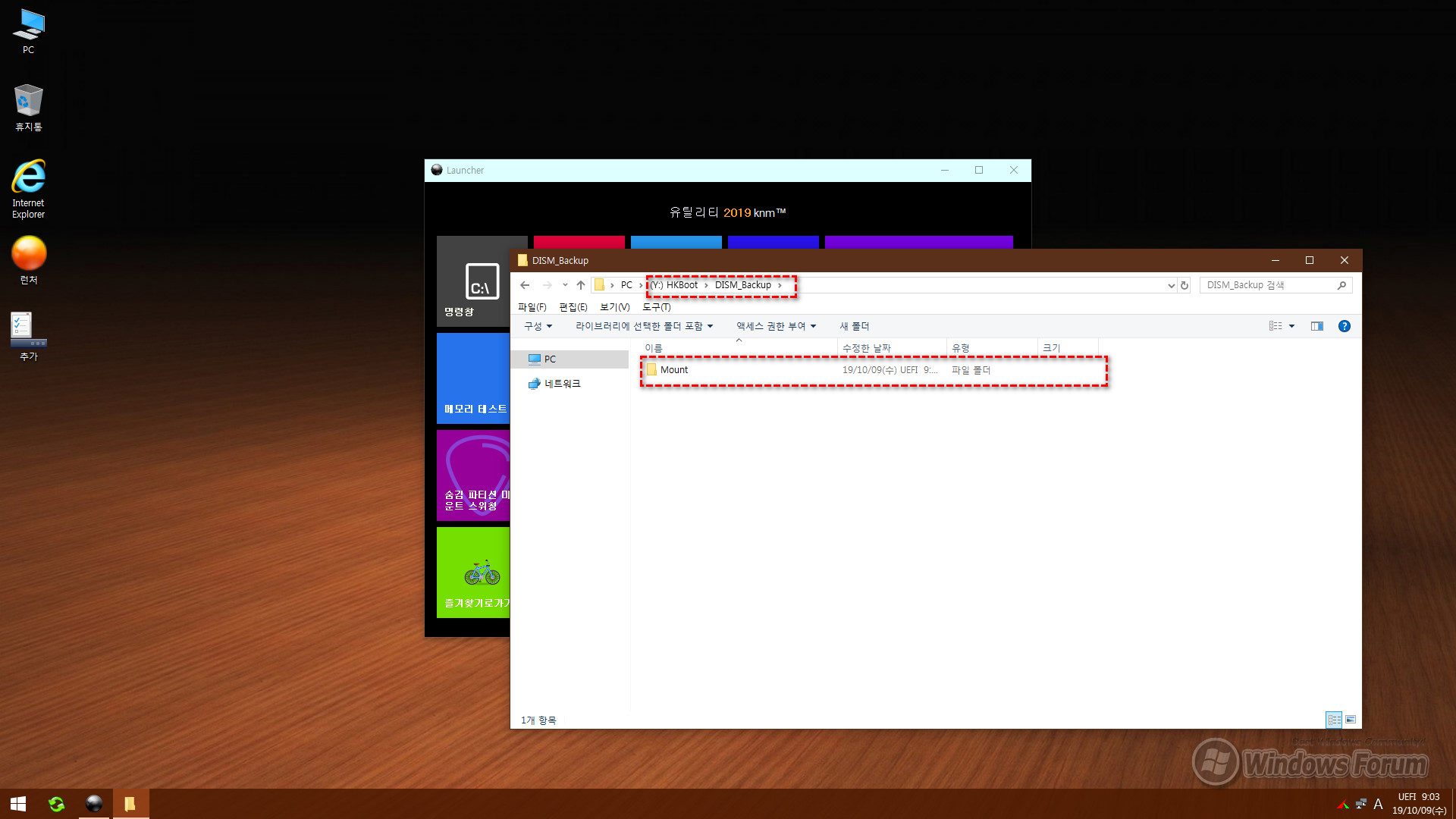
Task: Click the Launcher ball taskbar icon
Action: point(94,804)
